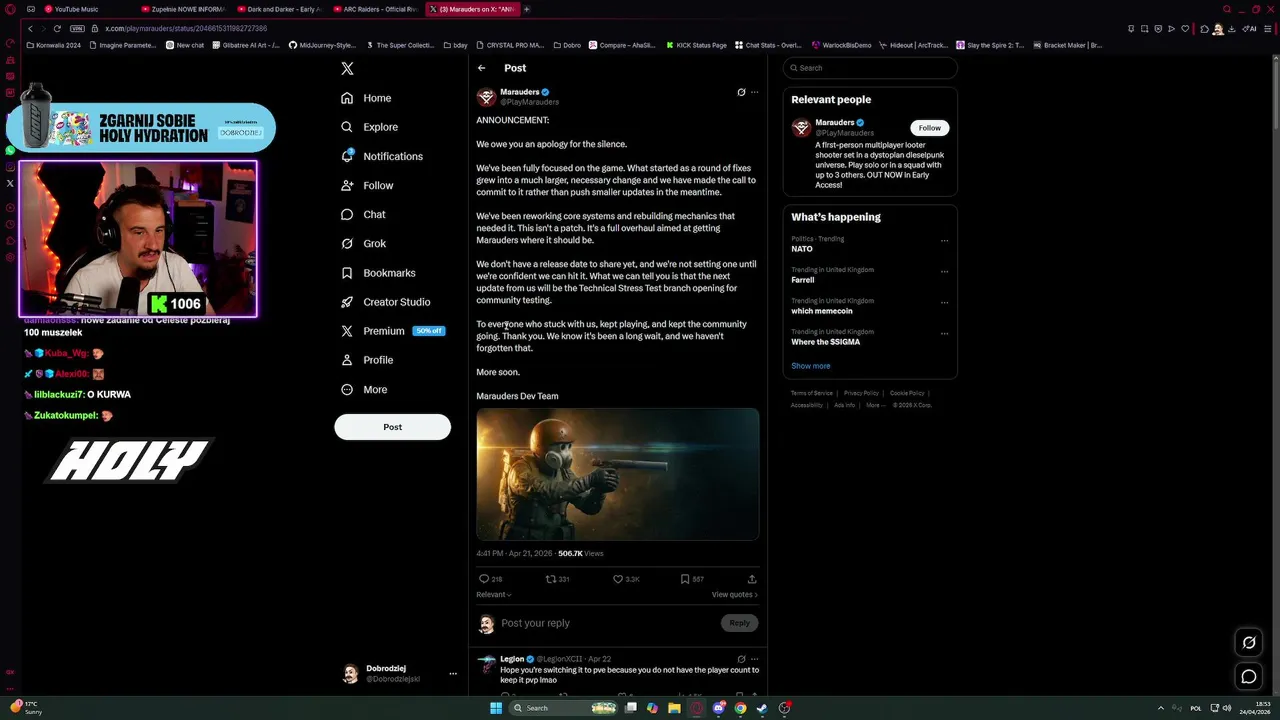Open the three-dot menu beside $SIGMA trend
The height and width of the screenshot is (720, 1280).
click(x=944, y=333)
